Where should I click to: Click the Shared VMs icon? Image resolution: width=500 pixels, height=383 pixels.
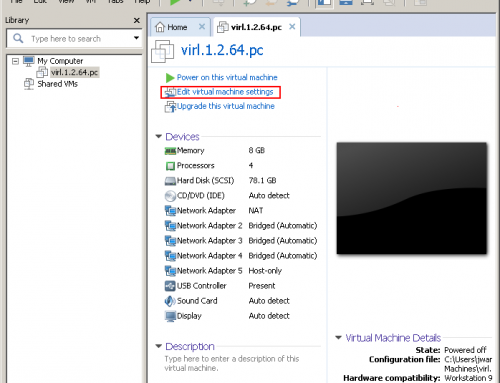point(29,84)
